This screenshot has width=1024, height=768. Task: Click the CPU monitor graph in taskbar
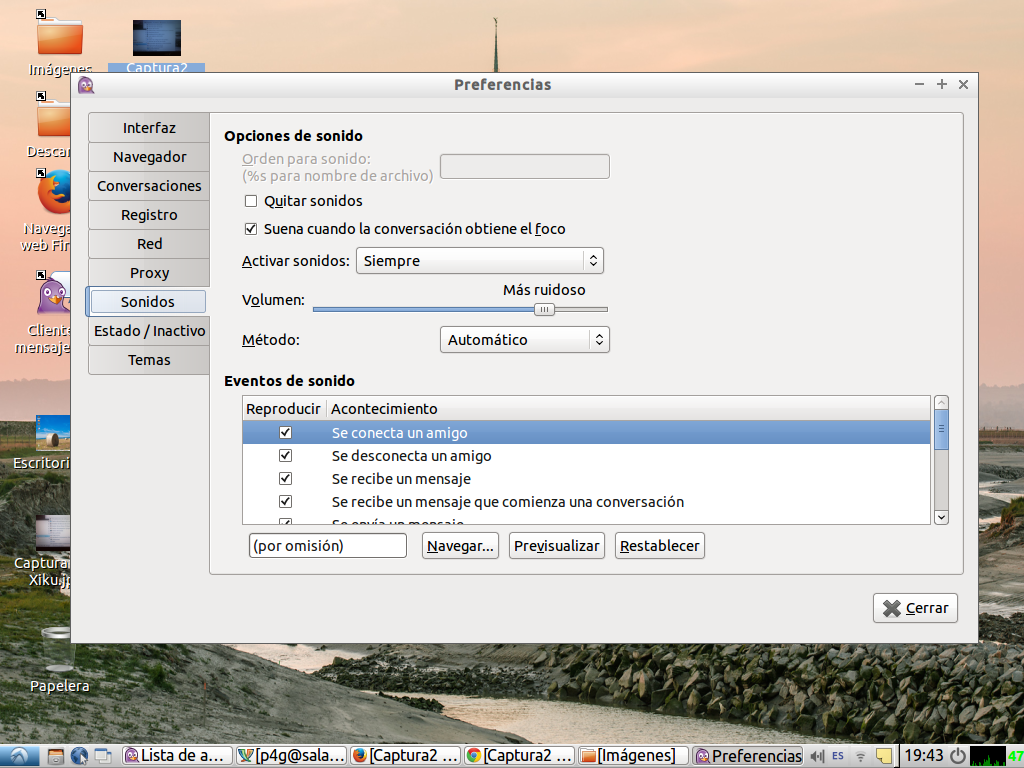point(987,756)
